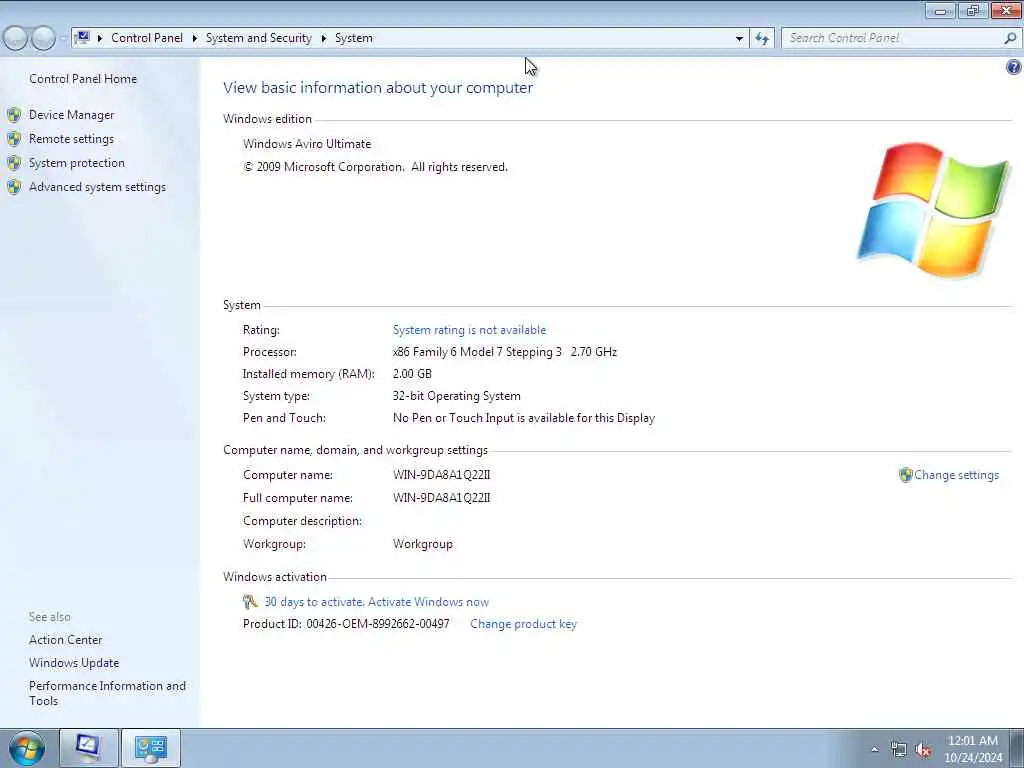1024x768 pixels.
Task: Click Change settings for computer name
Action: (x=956, y=475)
